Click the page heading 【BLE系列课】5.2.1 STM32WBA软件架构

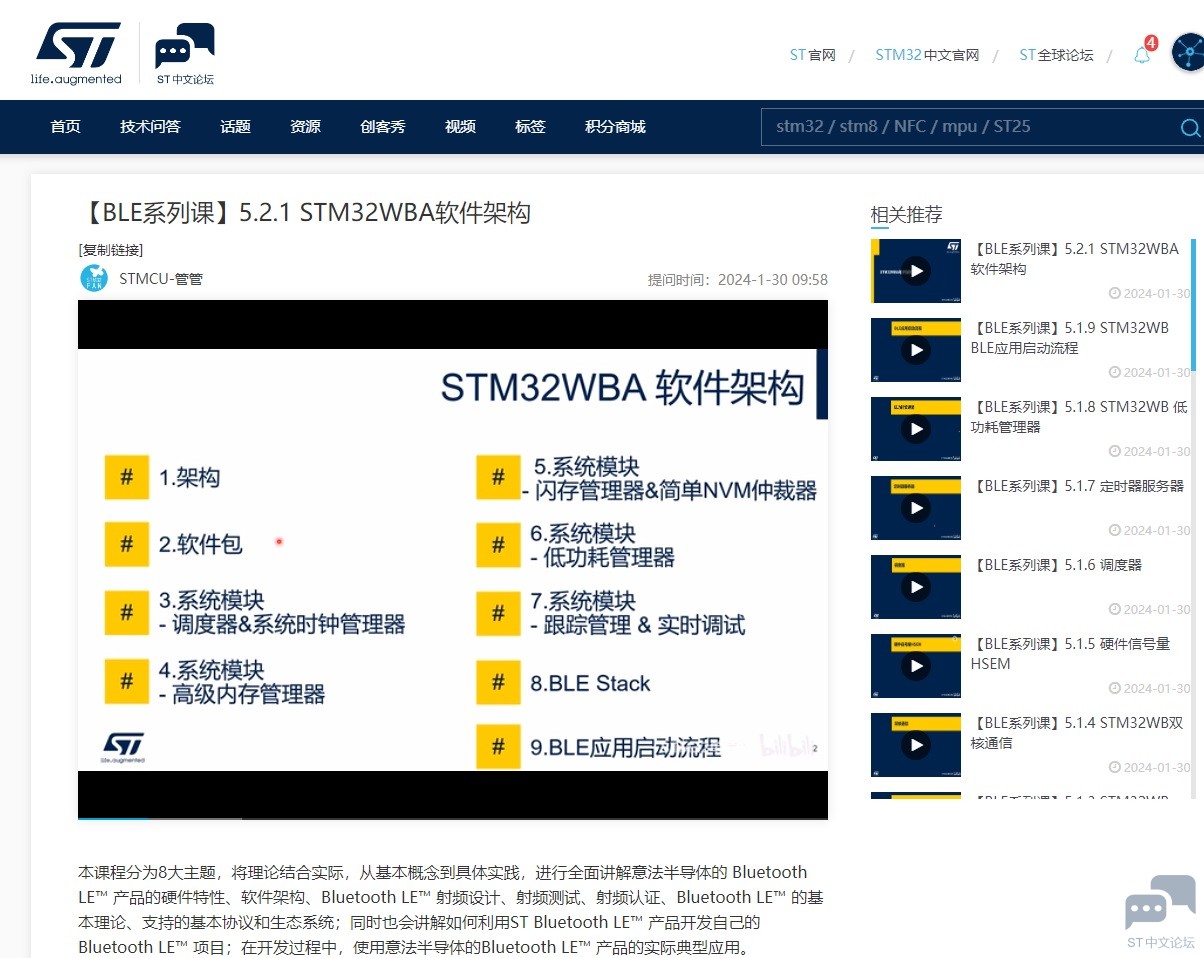(x=304, y=212)
